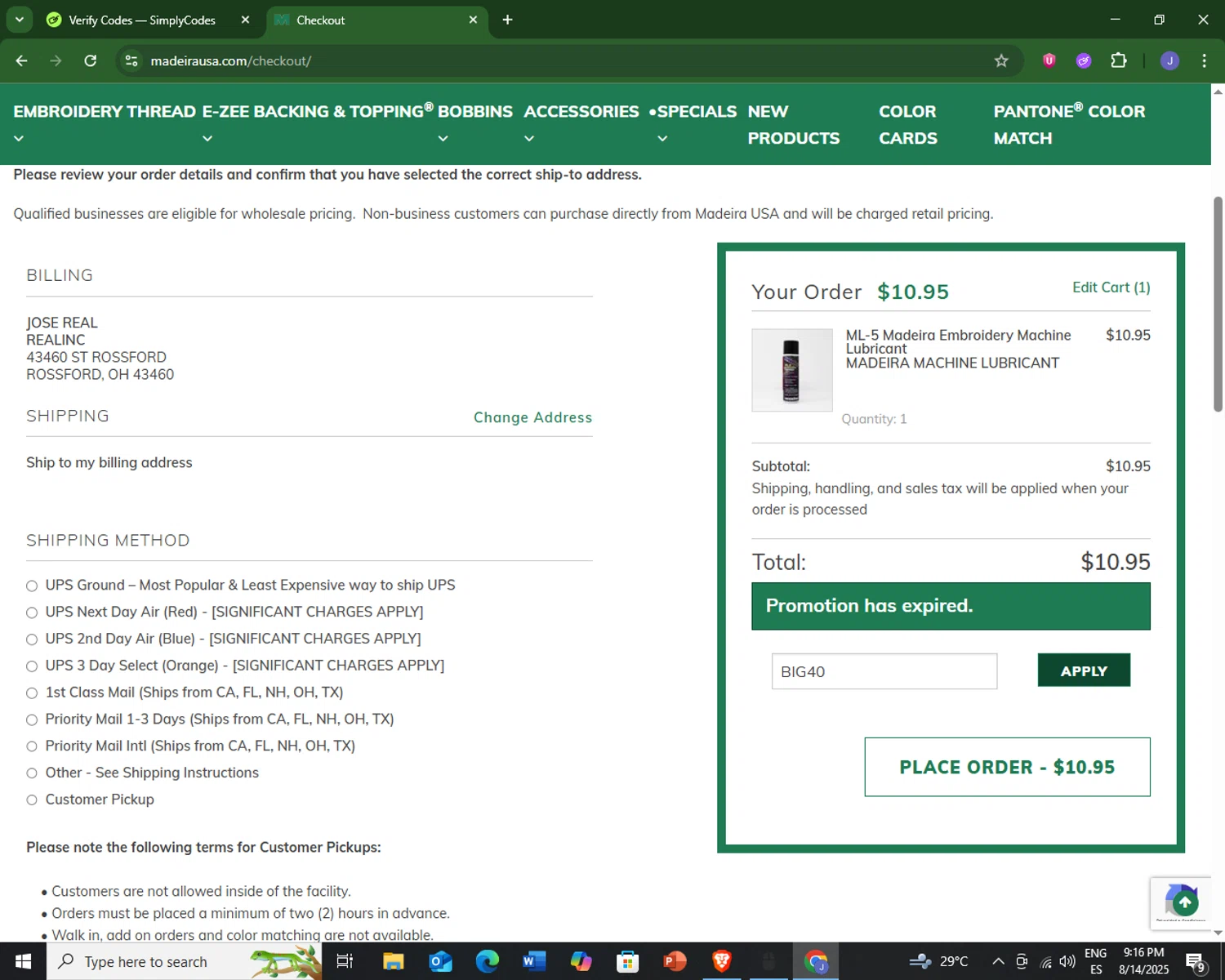Screen dimensions: 1225x980
Task: Go to New Products
Action: (x=793, y=125)
